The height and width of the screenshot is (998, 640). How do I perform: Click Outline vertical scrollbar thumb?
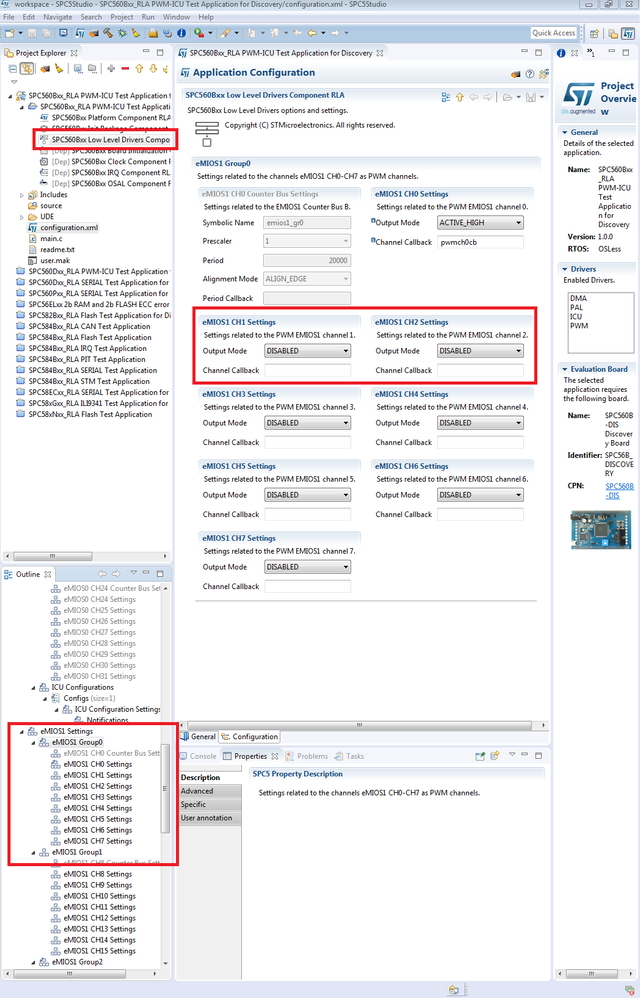165,788
